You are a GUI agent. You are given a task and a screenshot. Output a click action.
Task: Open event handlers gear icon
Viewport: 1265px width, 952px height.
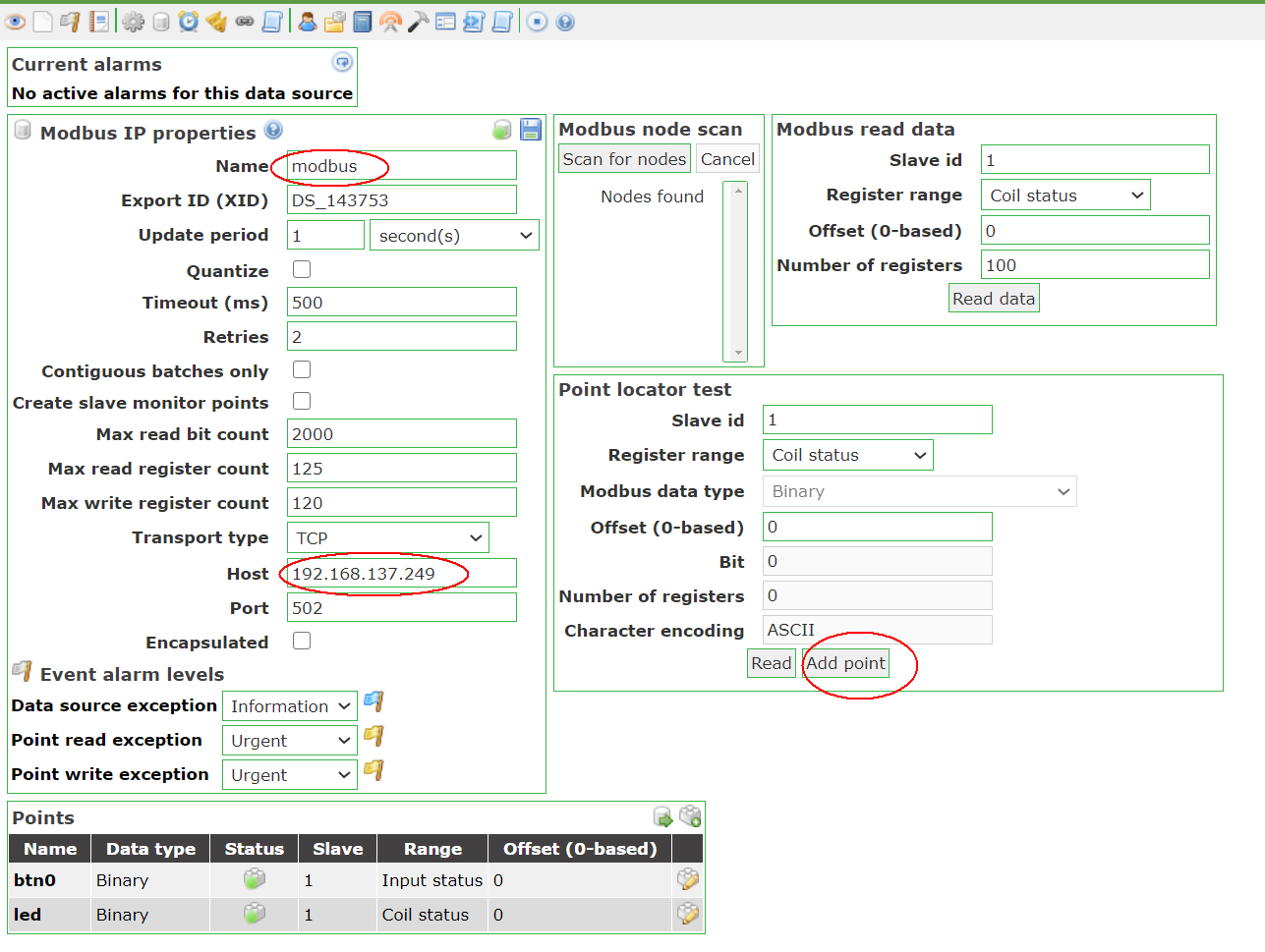tap(133, 22)
